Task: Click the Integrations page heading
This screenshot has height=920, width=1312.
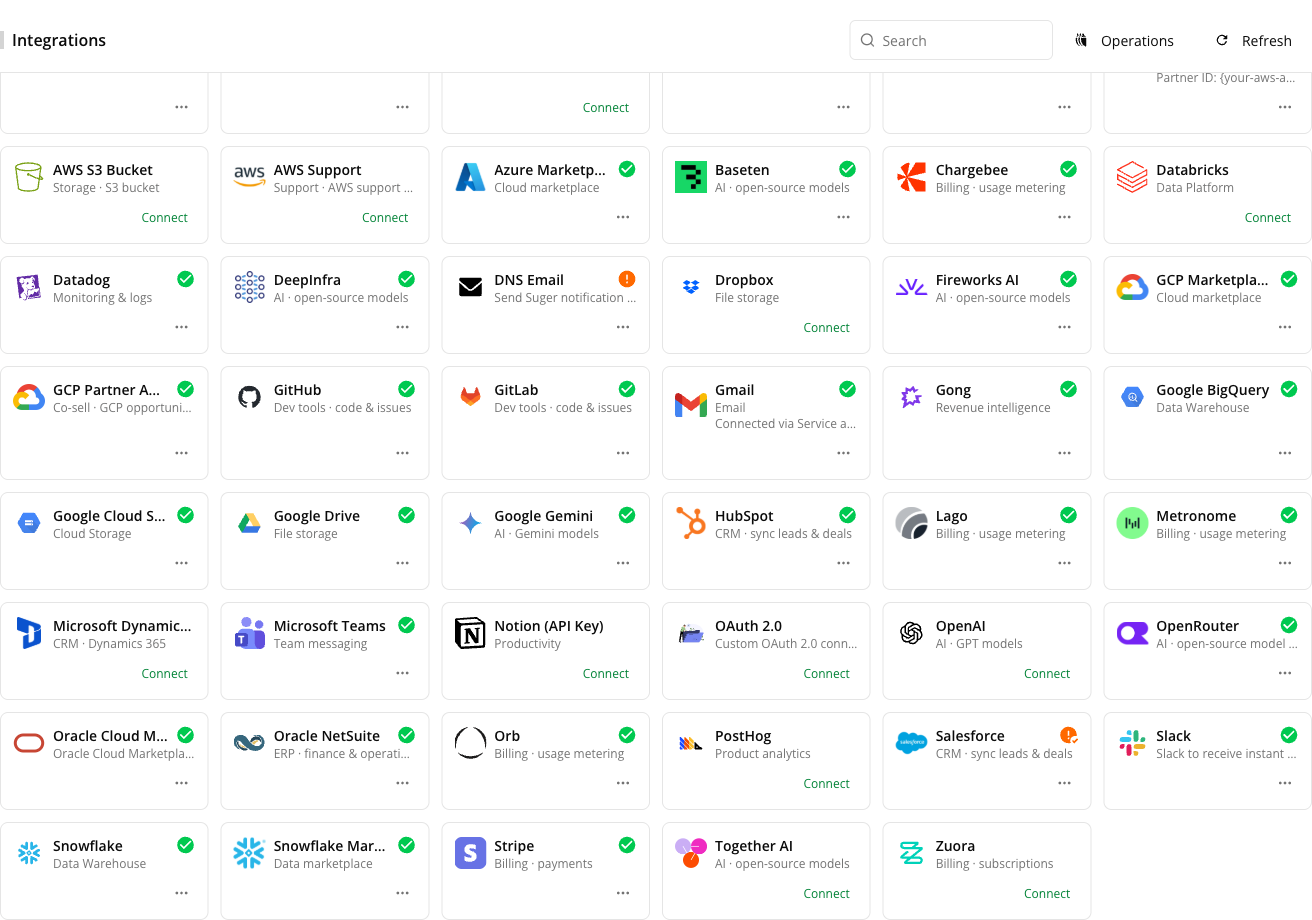Action: tap(59, 40)
